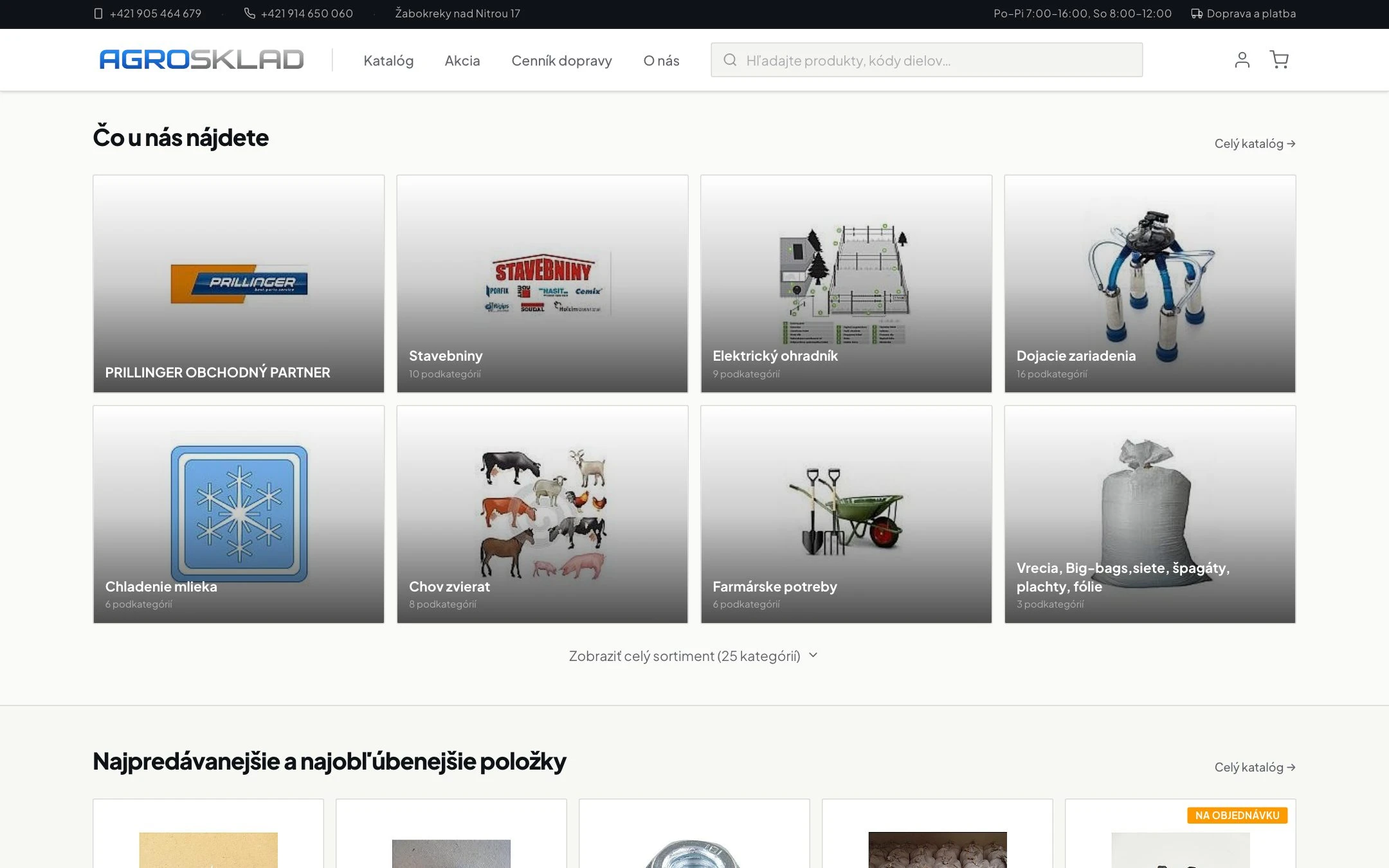Click the search magnifier icon
Viewport: 1389px width, 868px height.
coord(730,60)
